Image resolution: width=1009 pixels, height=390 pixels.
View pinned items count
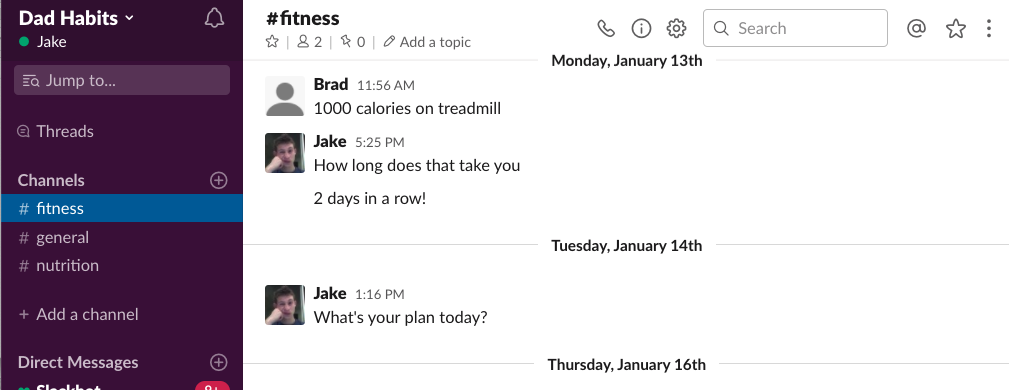353,42
